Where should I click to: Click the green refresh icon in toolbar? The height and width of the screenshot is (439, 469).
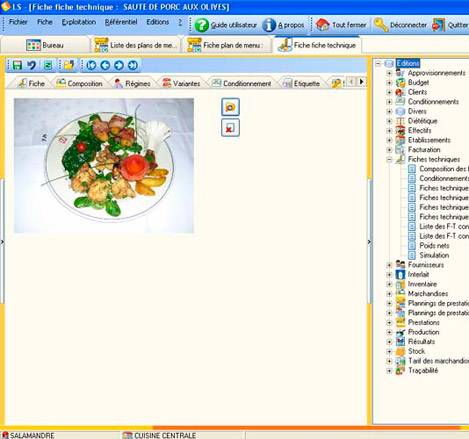pyautogui.click(x=48, y=65)
